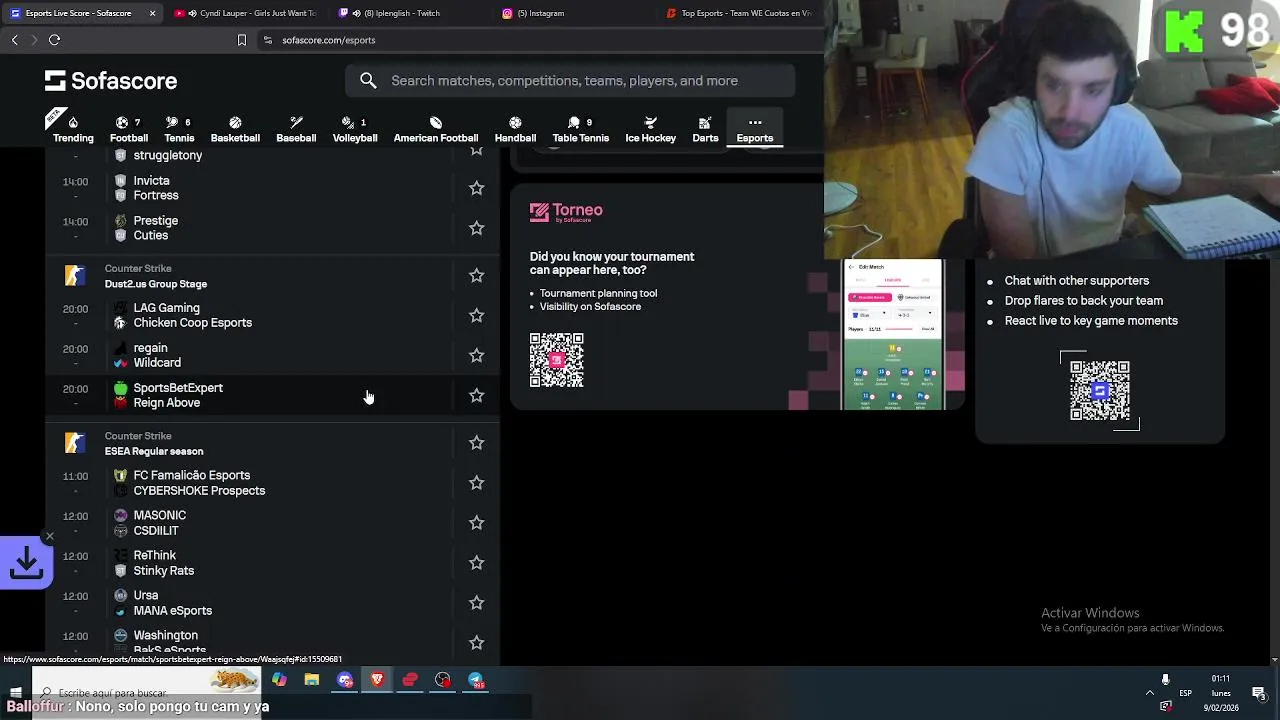Viewport: 1280px width, 720px height.
Task: Open the Trending sports section
Action: (x=72, y=129)
